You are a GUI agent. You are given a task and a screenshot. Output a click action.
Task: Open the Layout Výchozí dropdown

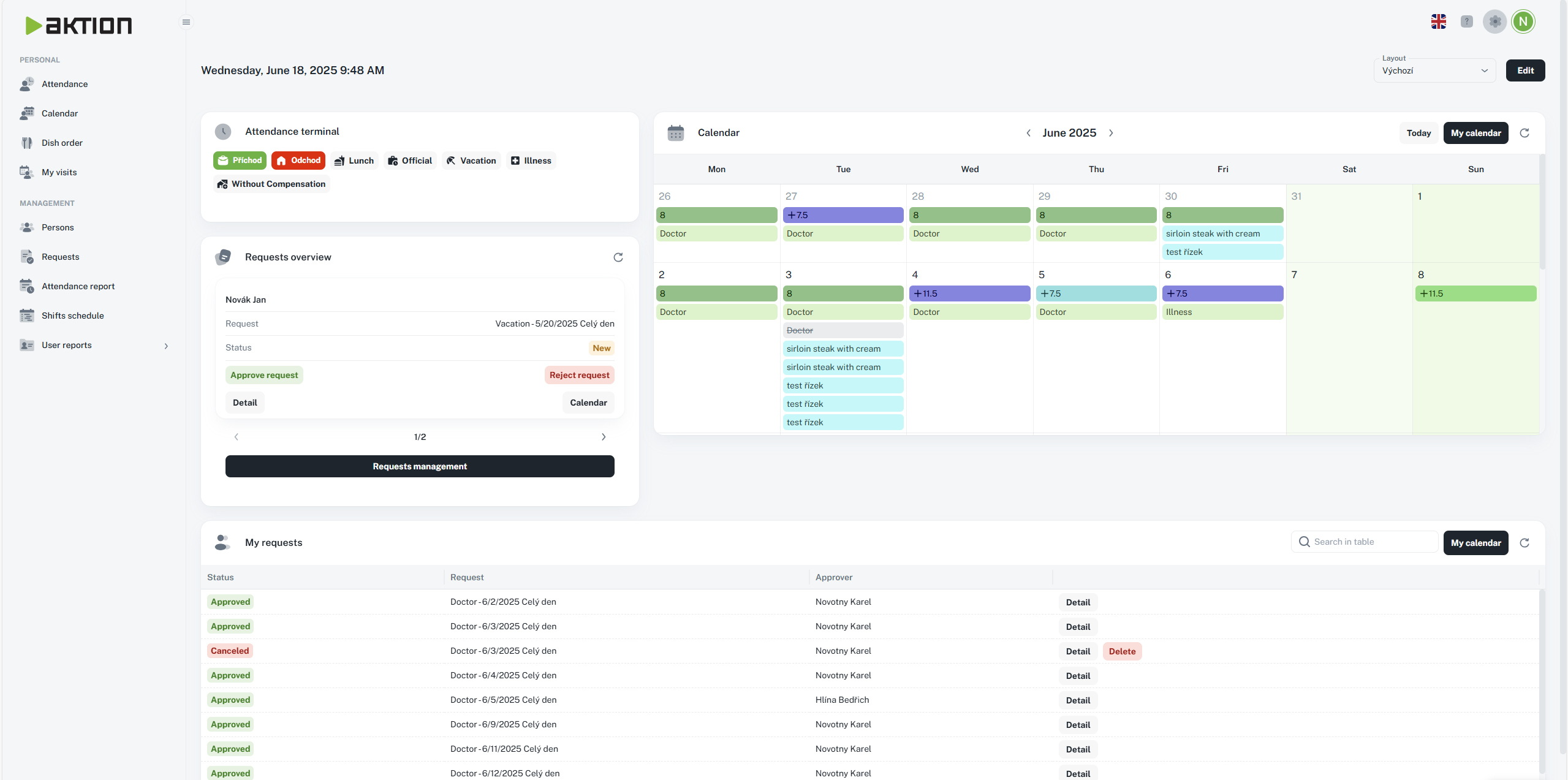coord(1434,70)
